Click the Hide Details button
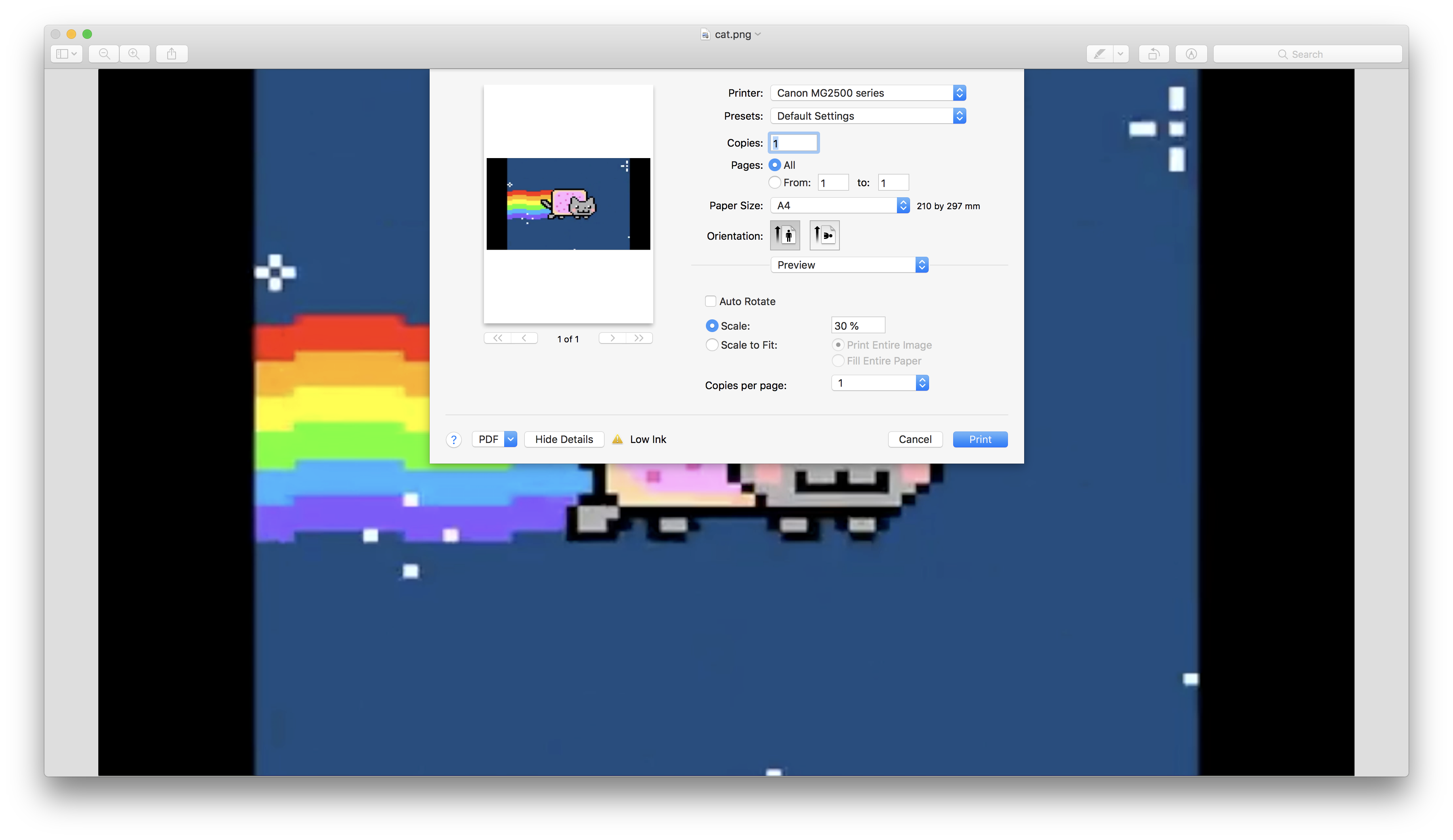This screenshot has height=840, width=1453. coord(564,439)
